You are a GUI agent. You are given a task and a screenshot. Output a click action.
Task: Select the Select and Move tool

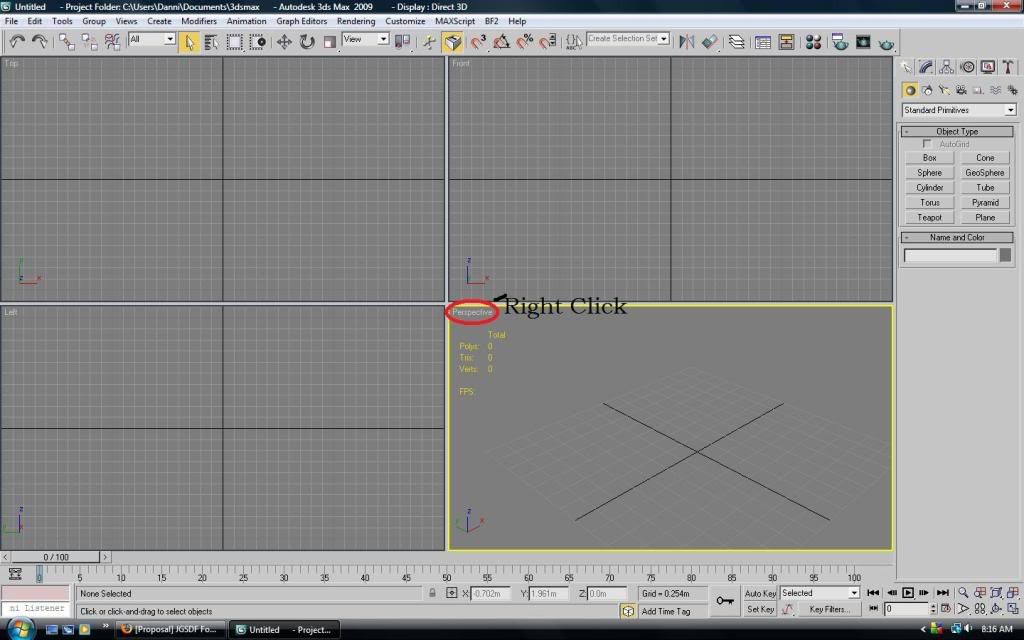284,41
